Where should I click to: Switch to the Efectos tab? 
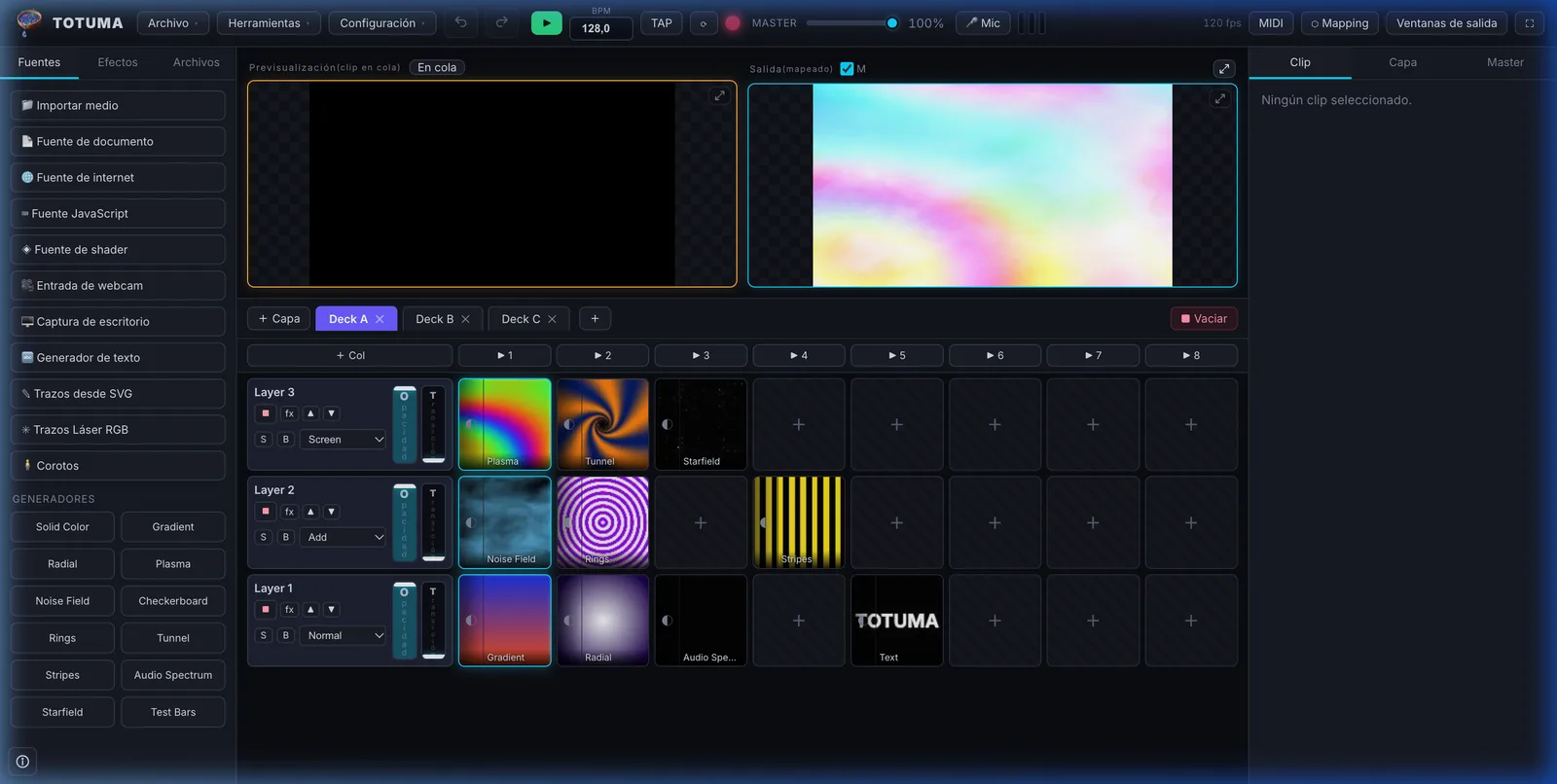click(x=118, y=62)
